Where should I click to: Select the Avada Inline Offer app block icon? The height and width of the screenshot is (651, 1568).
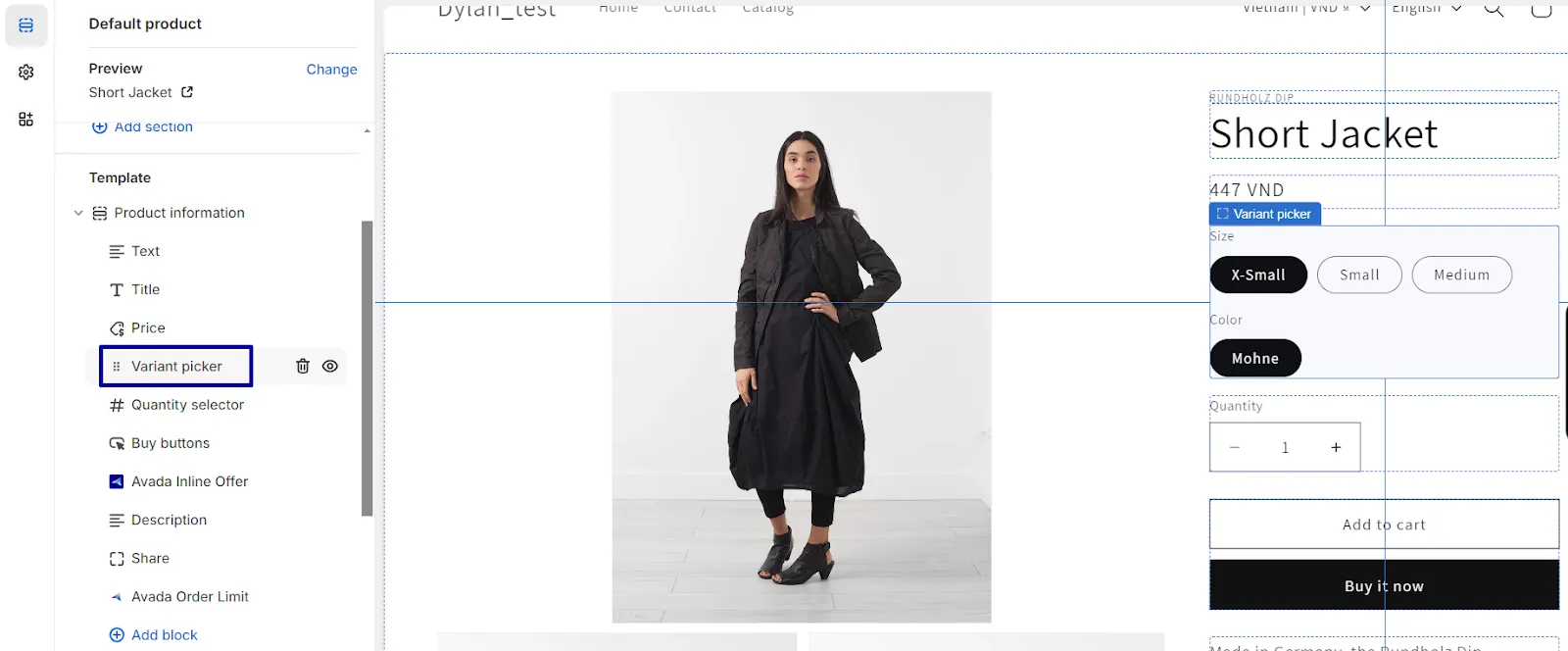click(x=117, y=481)
